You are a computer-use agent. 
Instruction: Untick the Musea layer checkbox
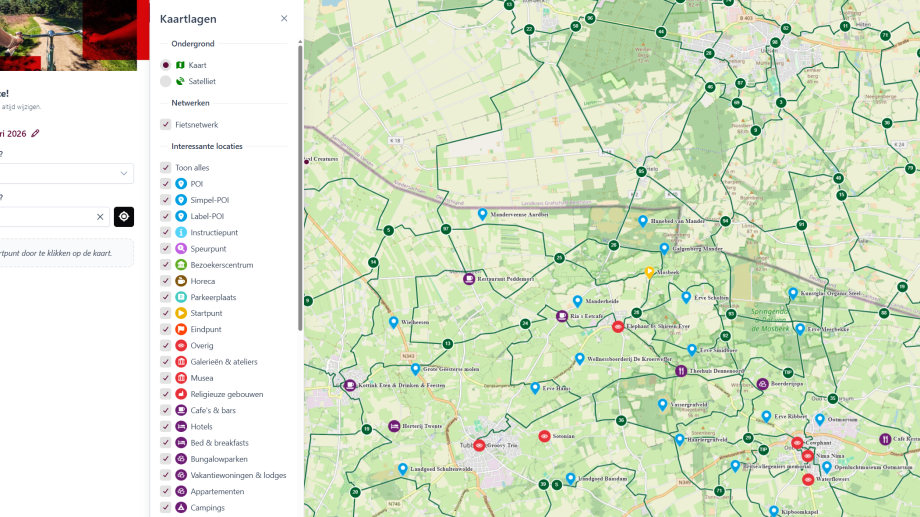pos(166,378)
